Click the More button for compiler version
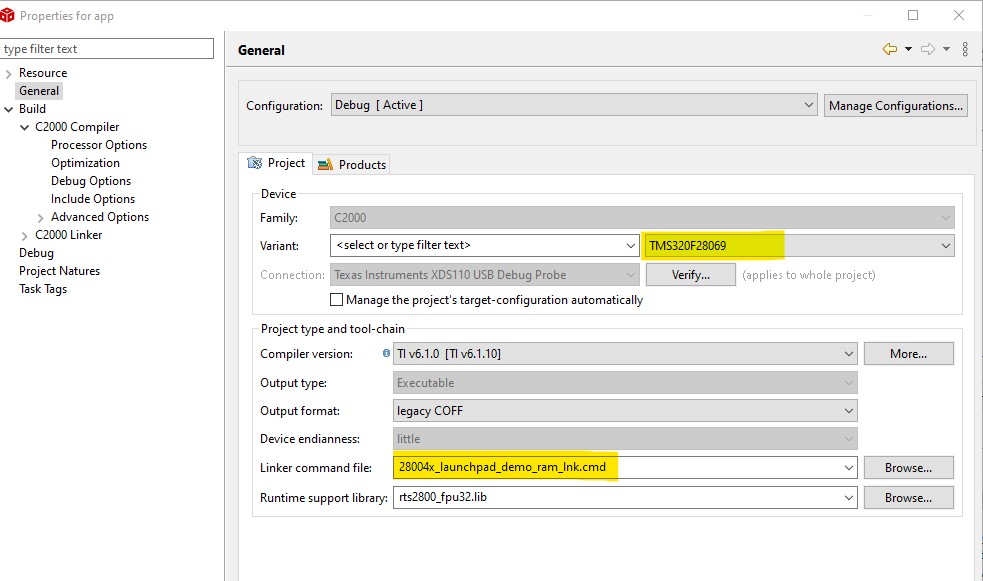This screenshot has width=983, height=581. 908,353
